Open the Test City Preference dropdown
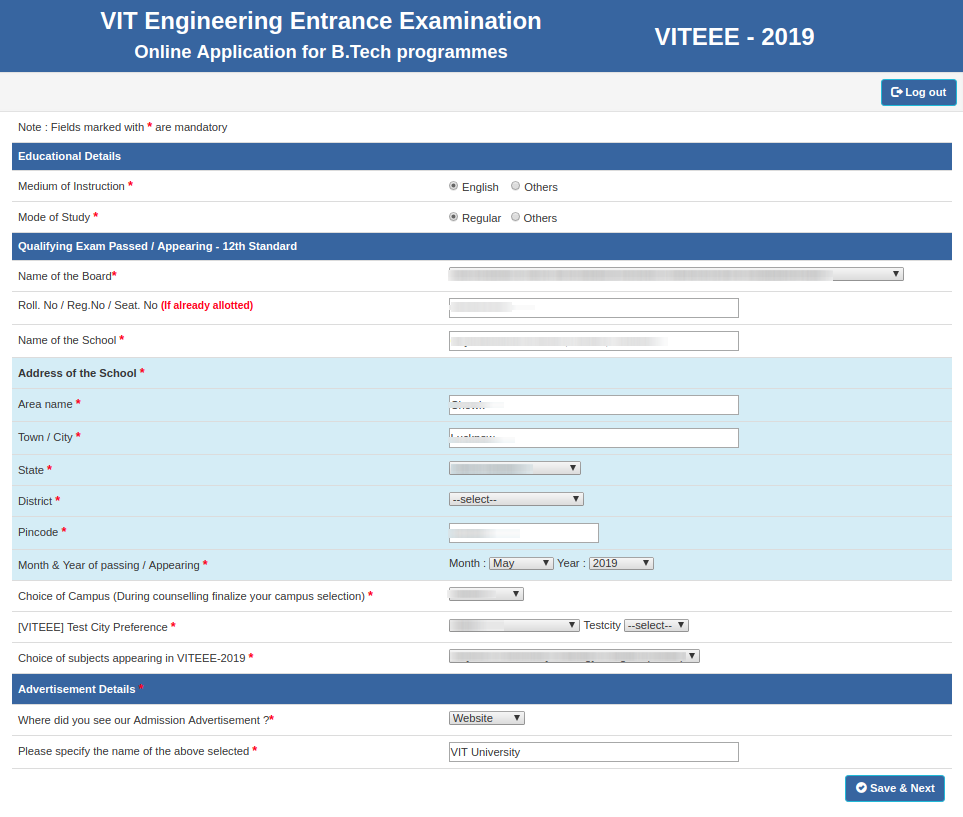Viewport: 963px width, 817px height. [x=514, y=624]
